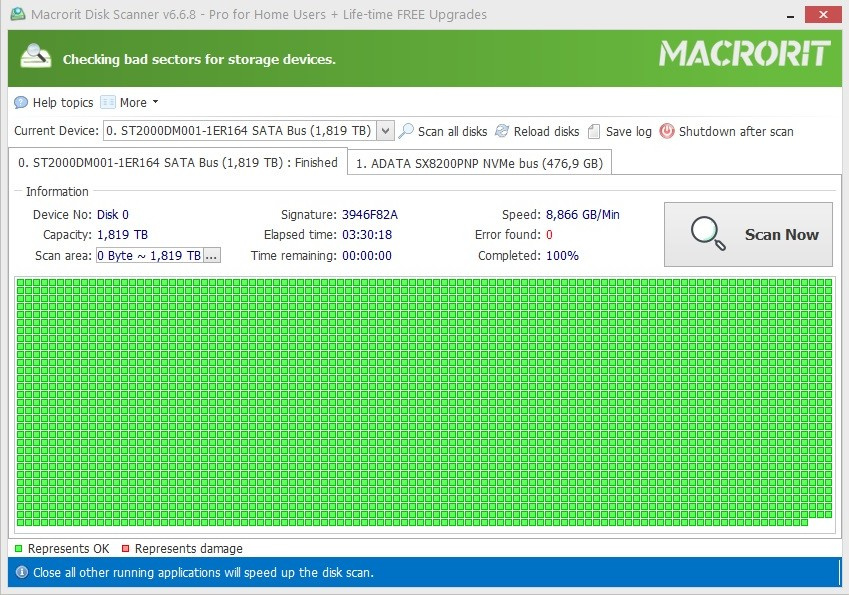Select the ST2000DM001 SATA disk tab
Screen dimensions: 849x595
point(175,161)
